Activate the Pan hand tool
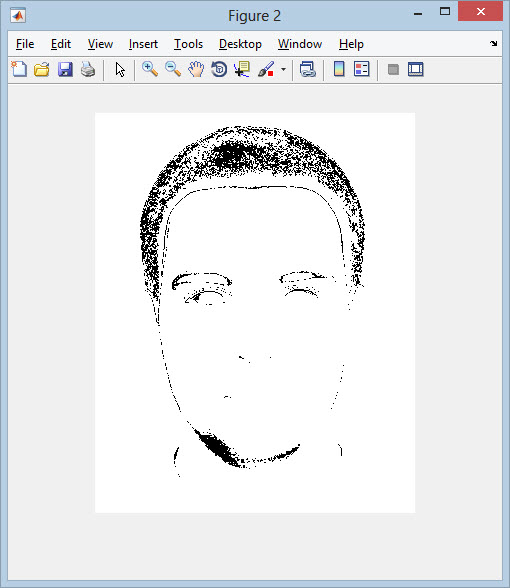 [x=196, y=69]
